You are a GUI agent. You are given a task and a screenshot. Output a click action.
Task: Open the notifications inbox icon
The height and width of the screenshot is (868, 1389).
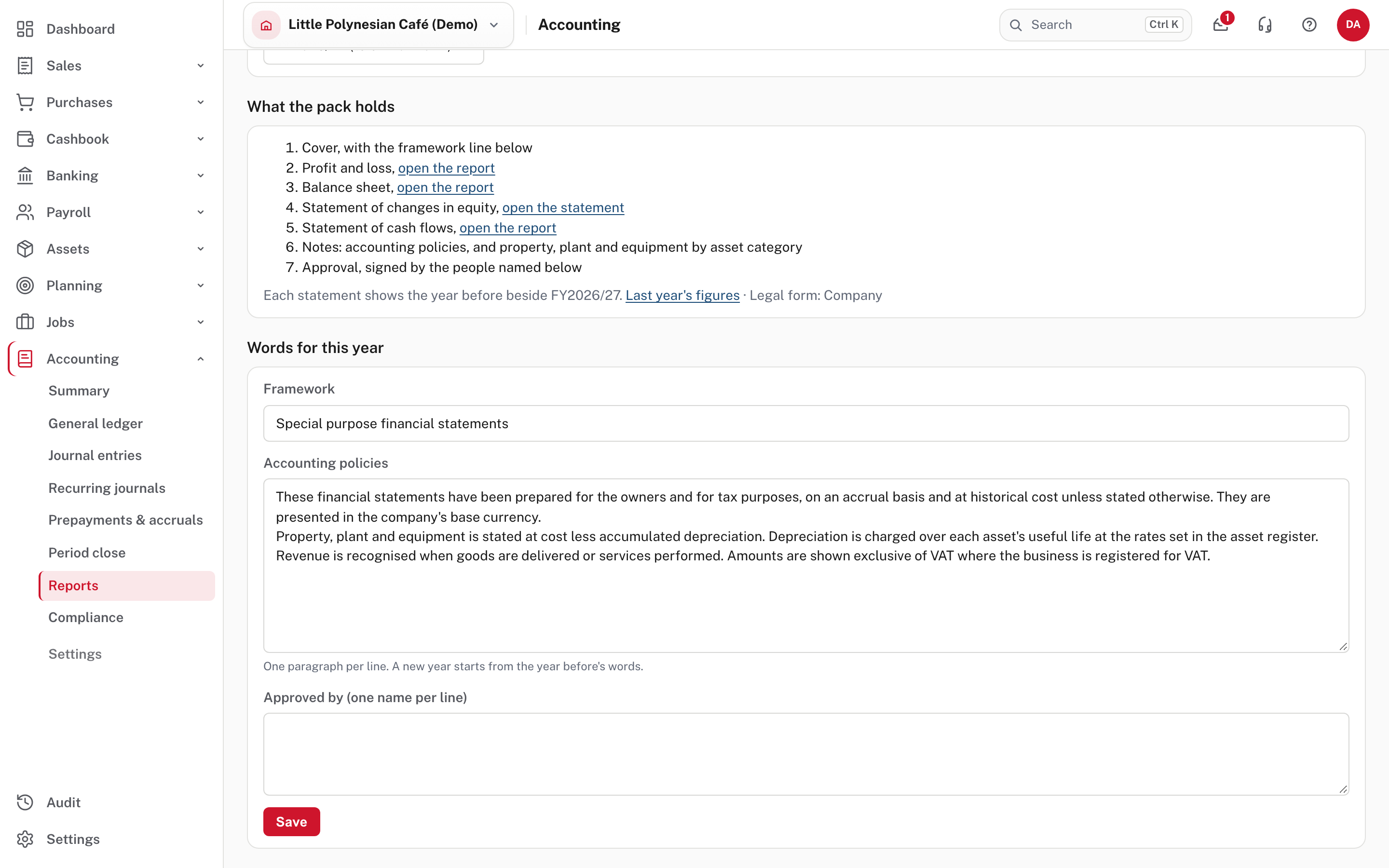click(x=1221, y=25)
